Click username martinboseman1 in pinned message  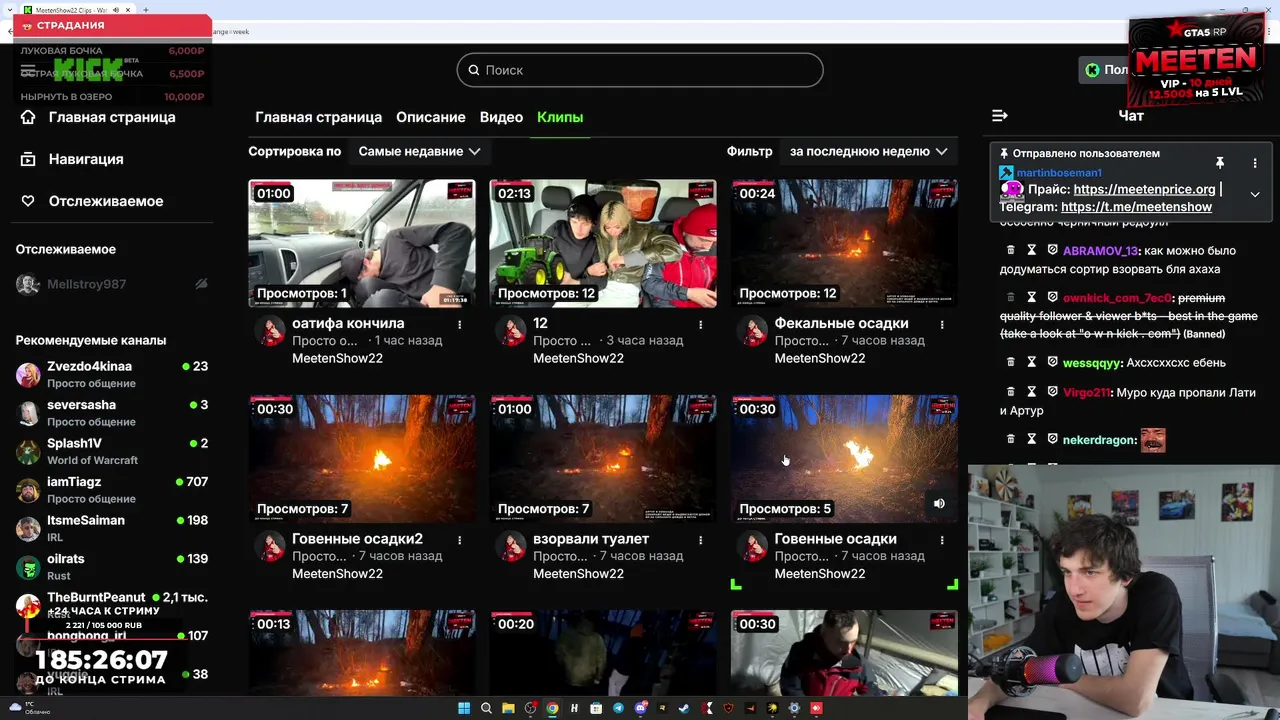(1058, 173)
